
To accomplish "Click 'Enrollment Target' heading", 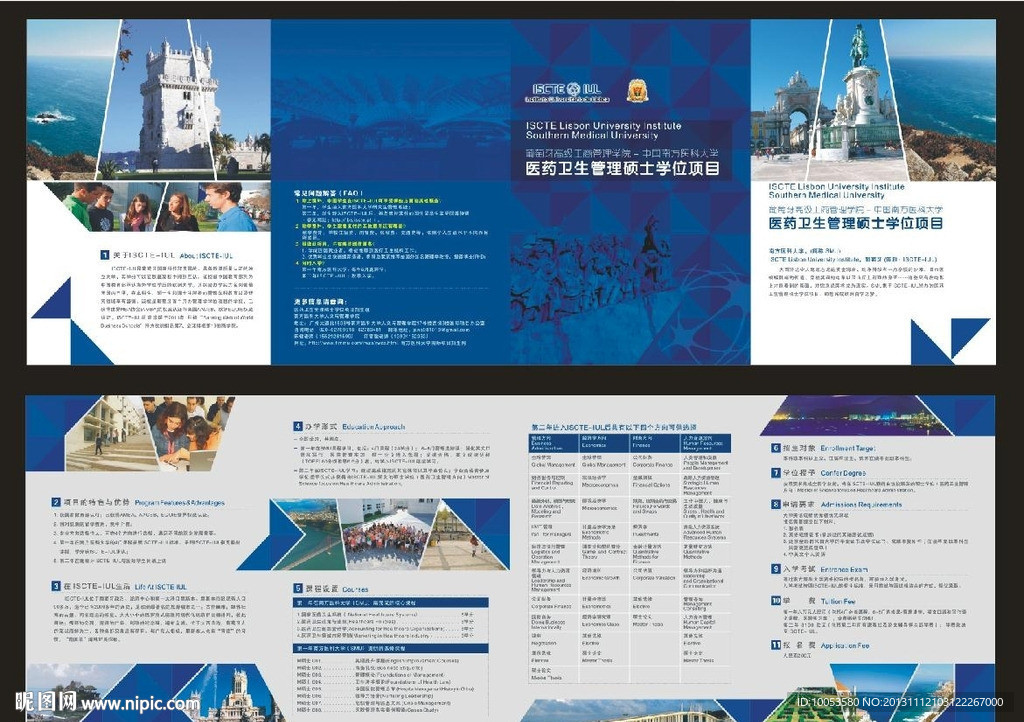I will [848, 448].
